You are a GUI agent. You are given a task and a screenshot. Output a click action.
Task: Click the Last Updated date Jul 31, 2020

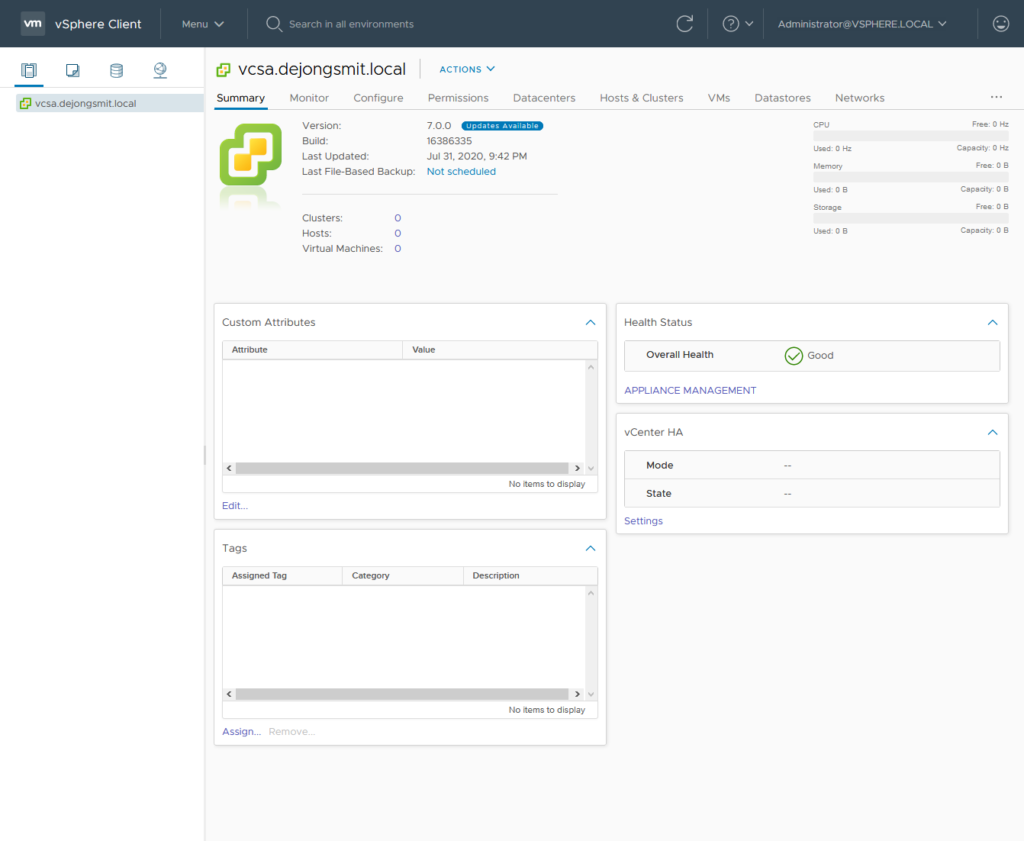477,157
